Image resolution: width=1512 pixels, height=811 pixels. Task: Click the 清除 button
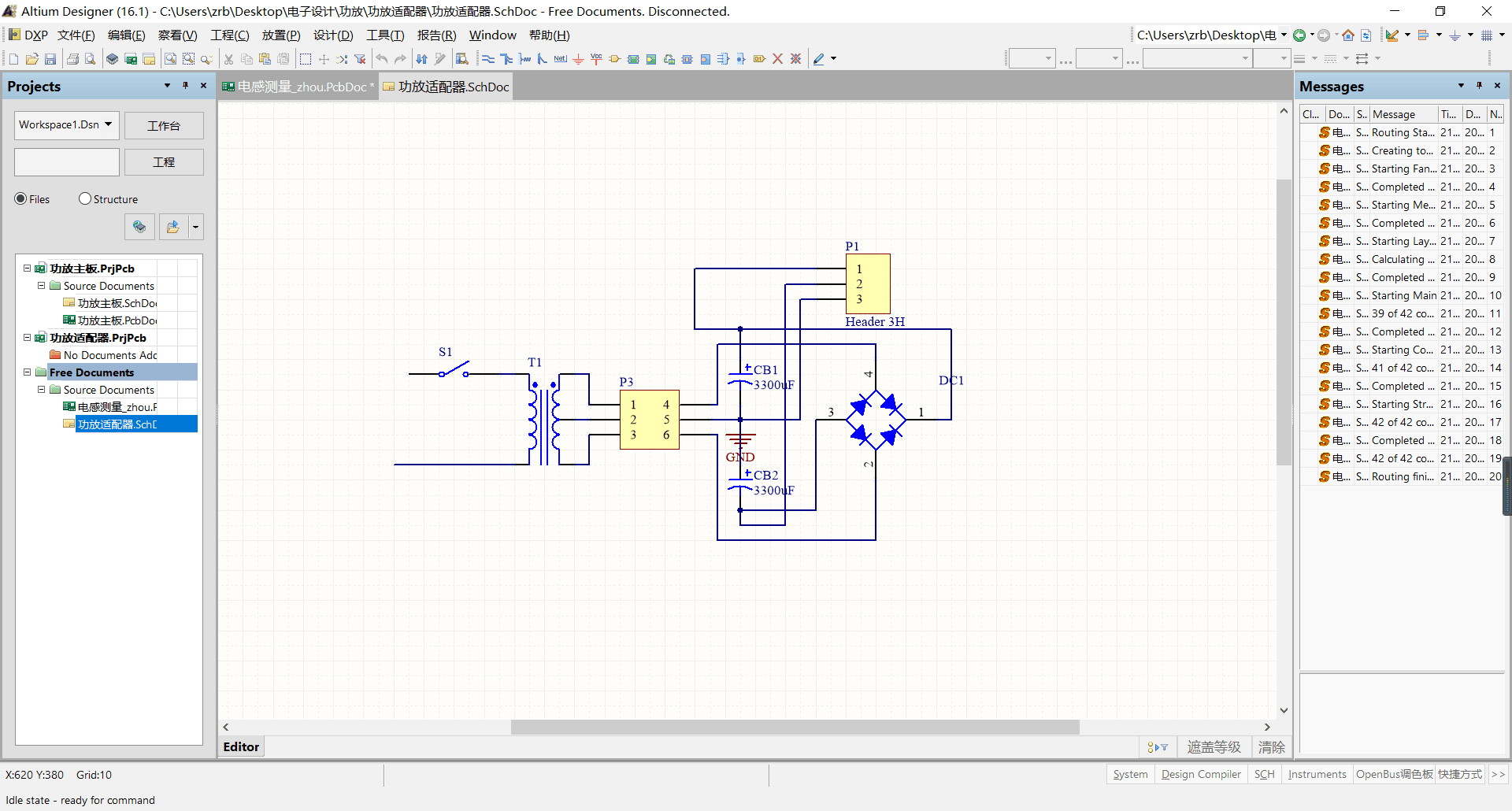click(1271, 747)
